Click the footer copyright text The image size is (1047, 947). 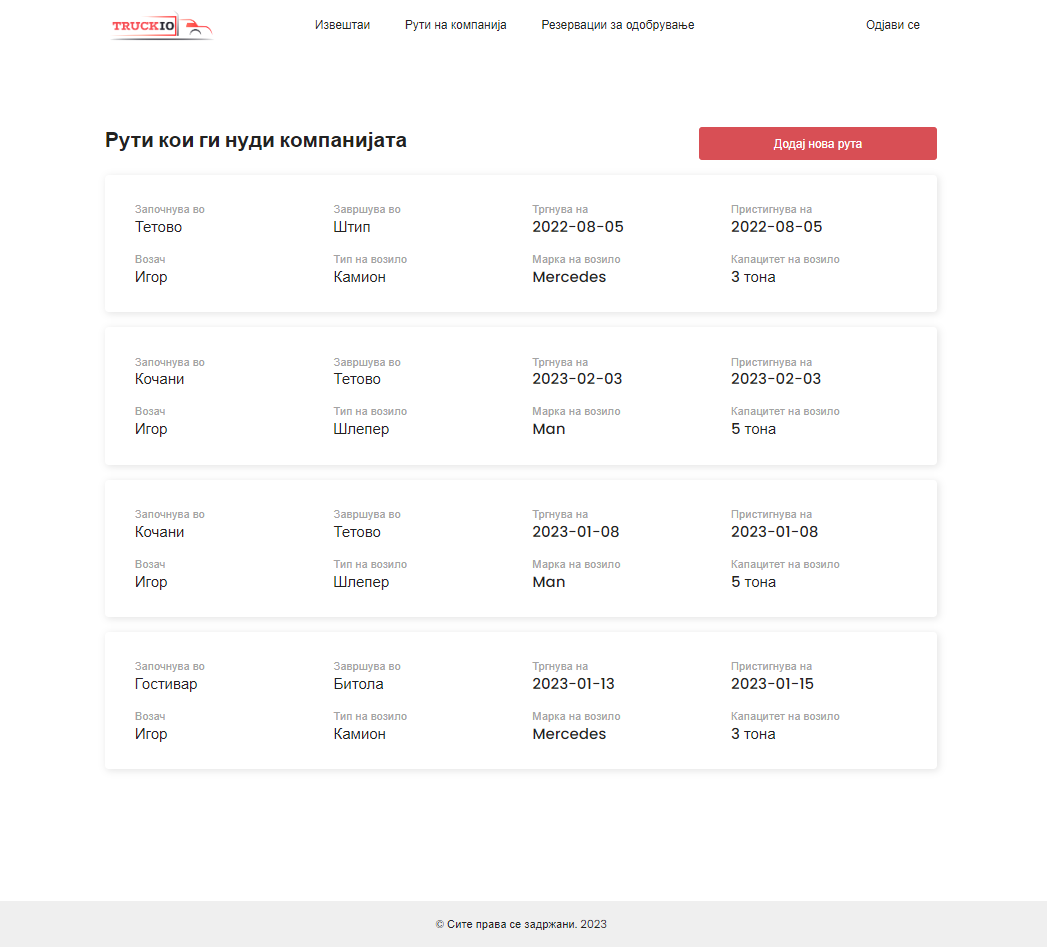point(521,924)
